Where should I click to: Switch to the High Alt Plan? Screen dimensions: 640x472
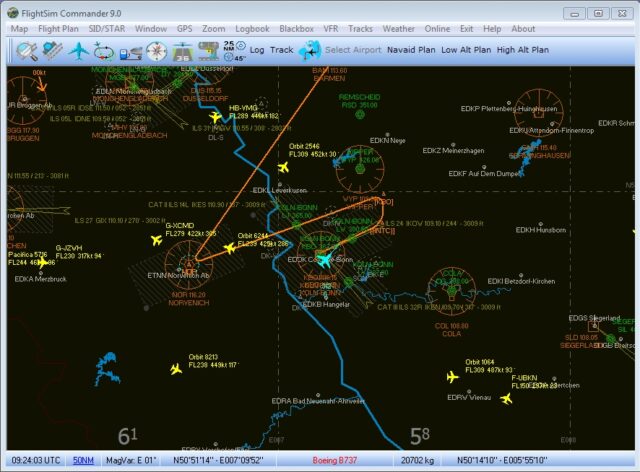click(x=522, y=50)
